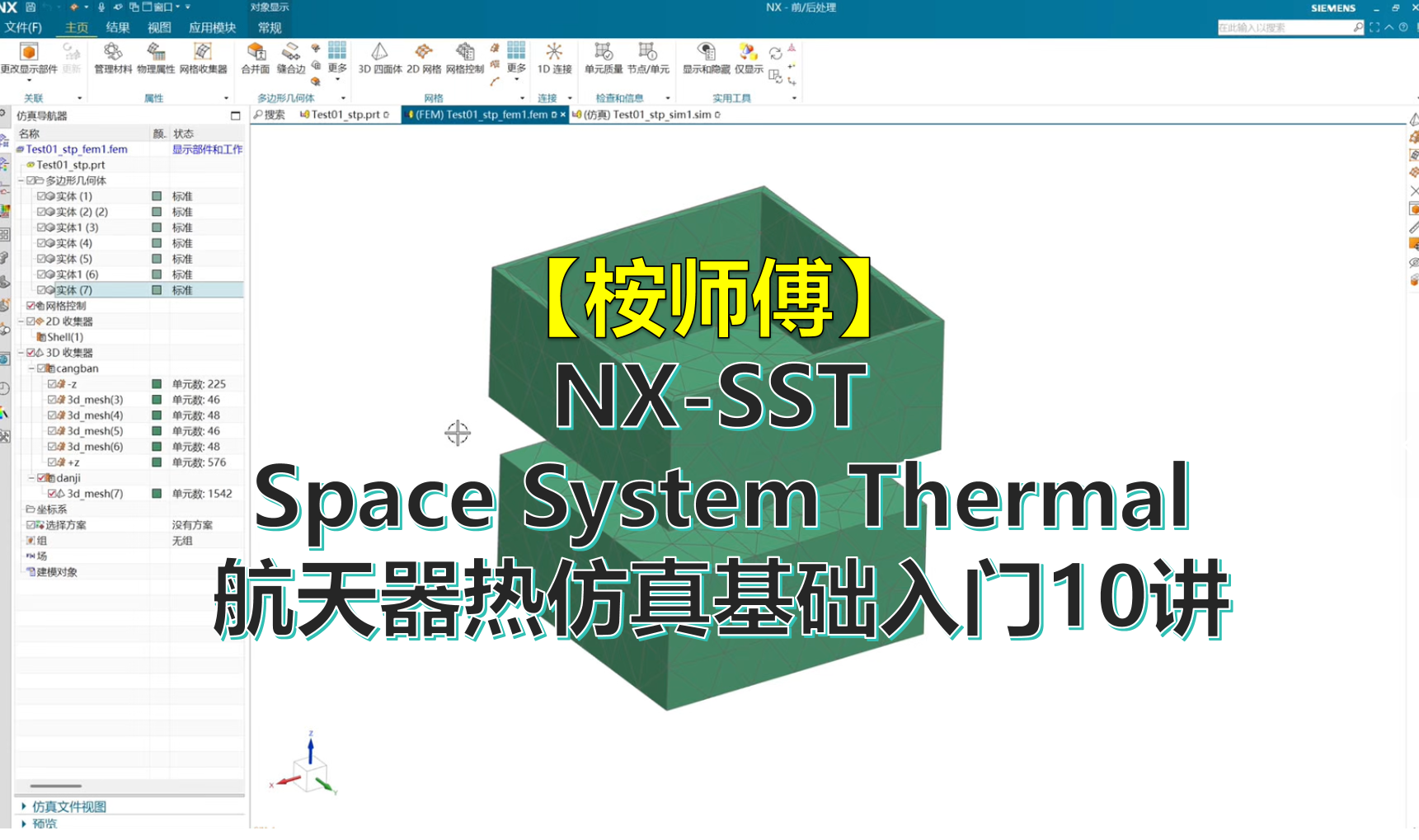Open 网格收集器 tool
The height and width of the screenshot is (840, 1419).
(x=203, y=57)
